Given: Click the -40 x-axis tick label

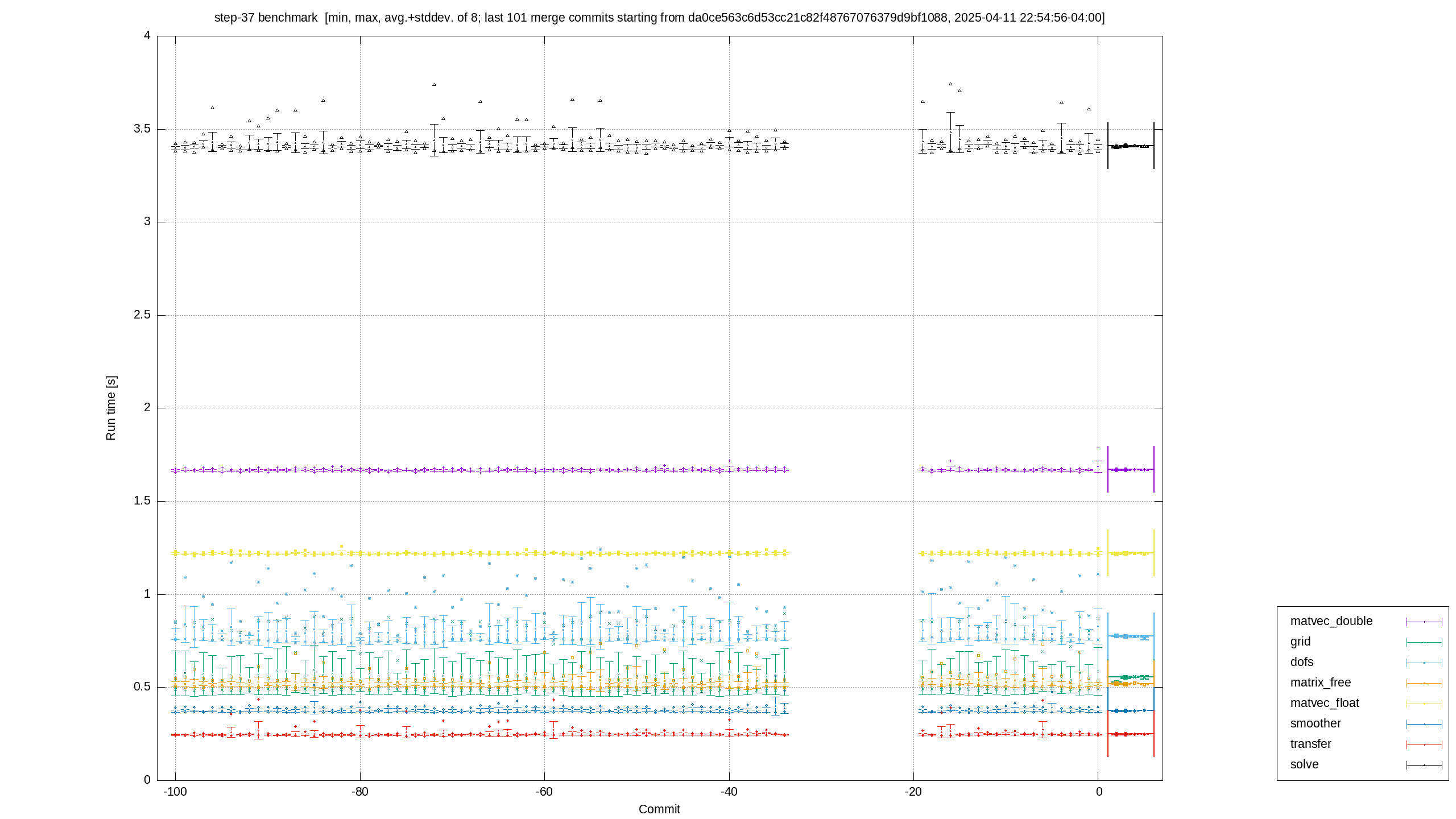Looking at the screenshot, I should [729, 792].
